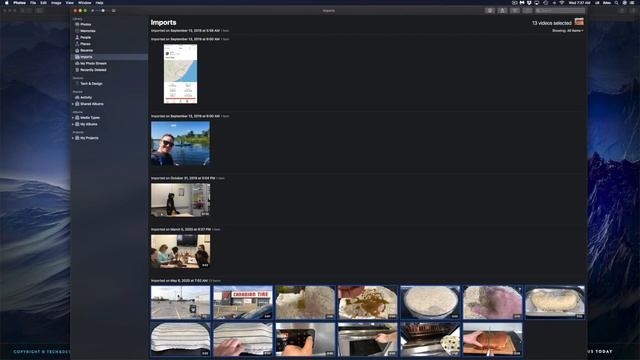Click the Wi-Fi icon in menu bar

pyautogui.click(x=562, y=3)
